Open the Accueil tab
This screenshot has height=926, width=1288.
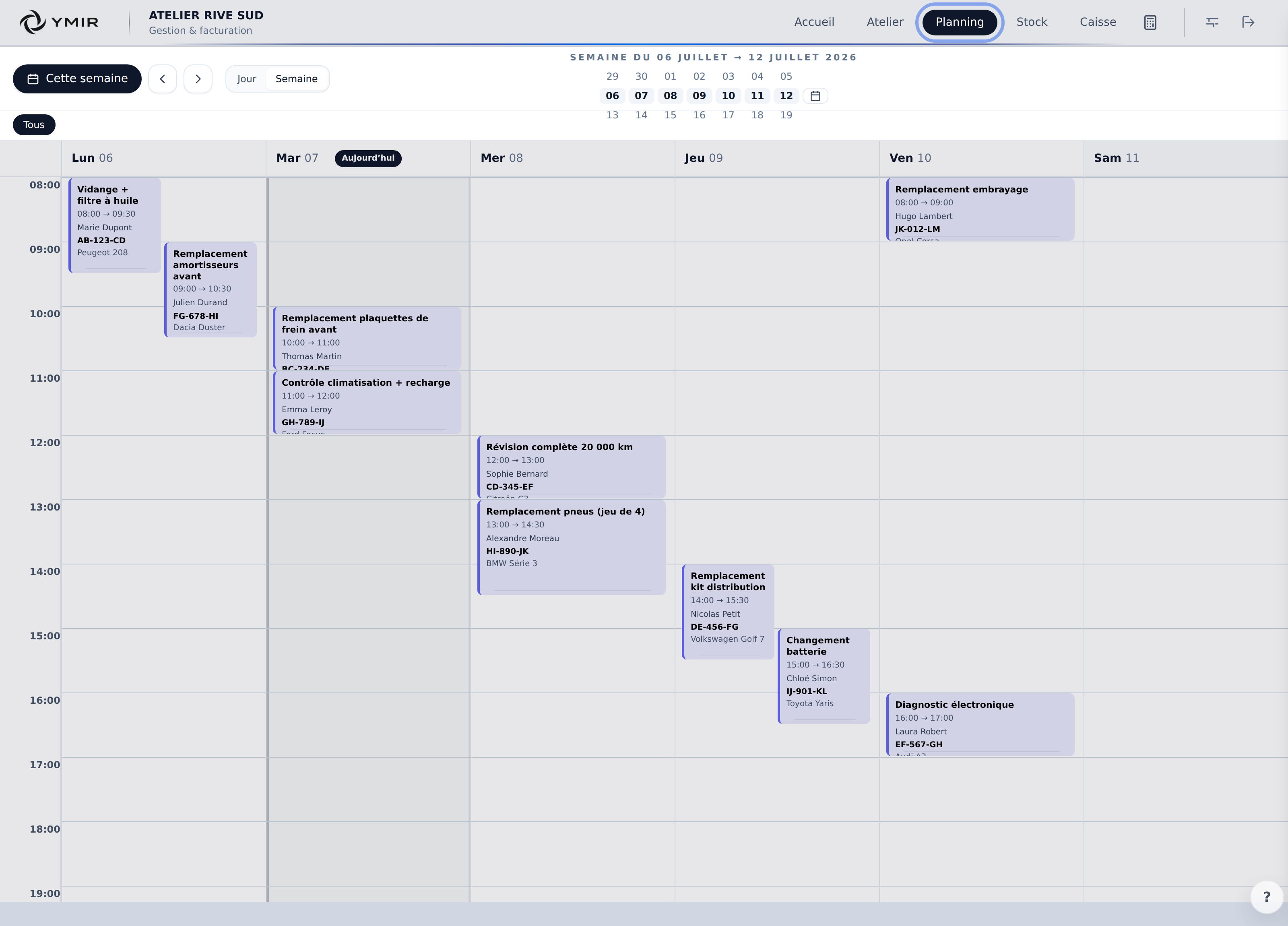click(x=814, y=22)
